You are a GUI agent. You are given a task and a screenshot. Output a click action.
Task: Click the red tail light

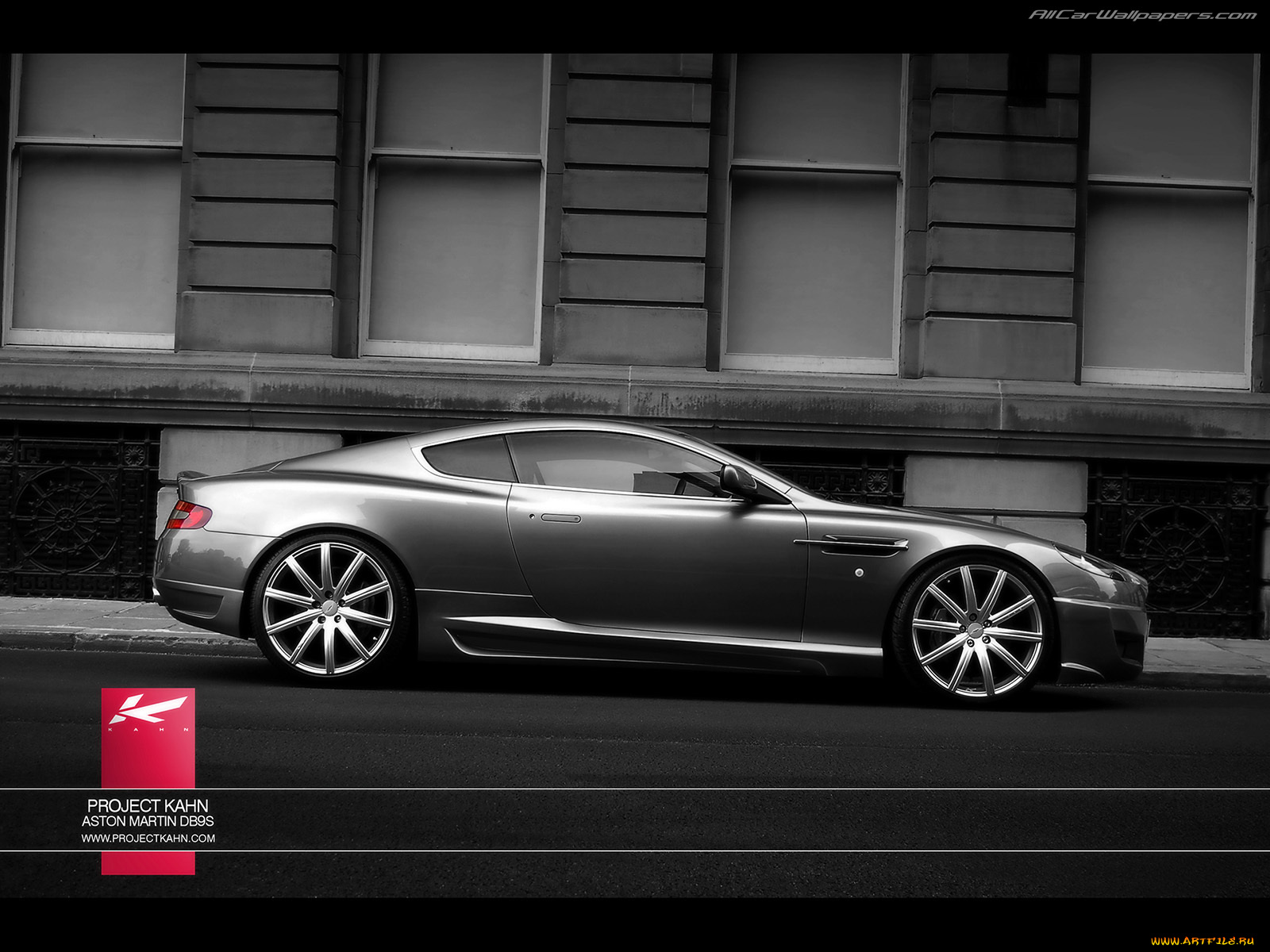click(188, 516)
